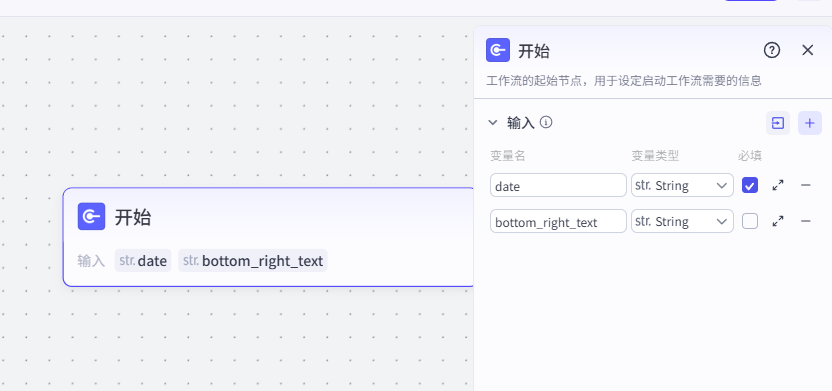Remove the bottom_right_text variable row

coord(805,221)
